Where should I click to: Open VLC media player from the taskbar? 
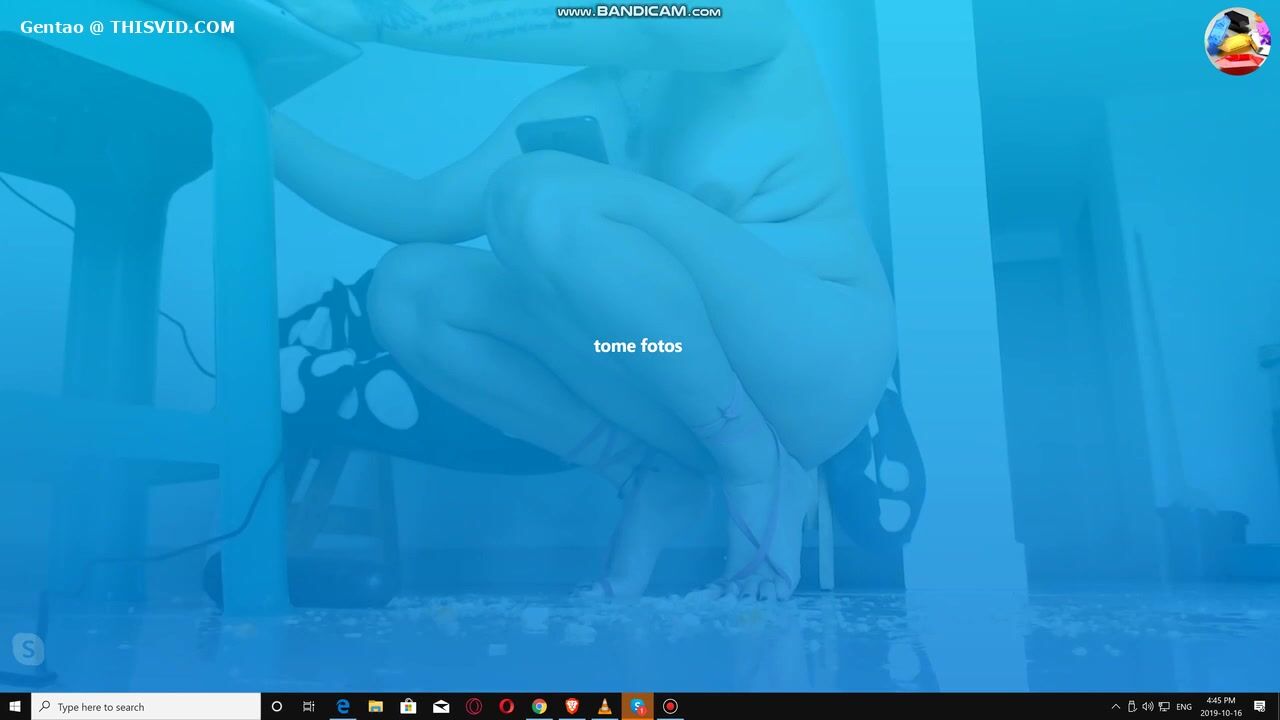[x=604, y=707]
